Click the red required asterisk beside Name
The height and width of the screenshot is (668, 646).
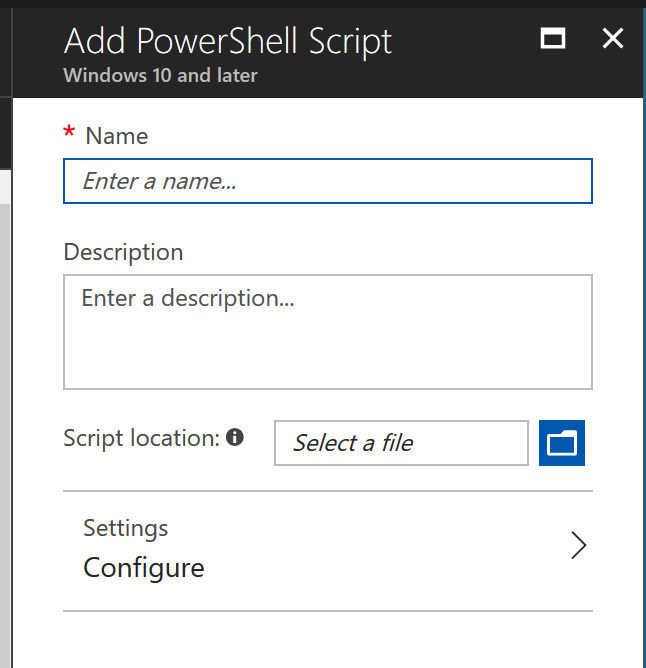pos(69,132)
